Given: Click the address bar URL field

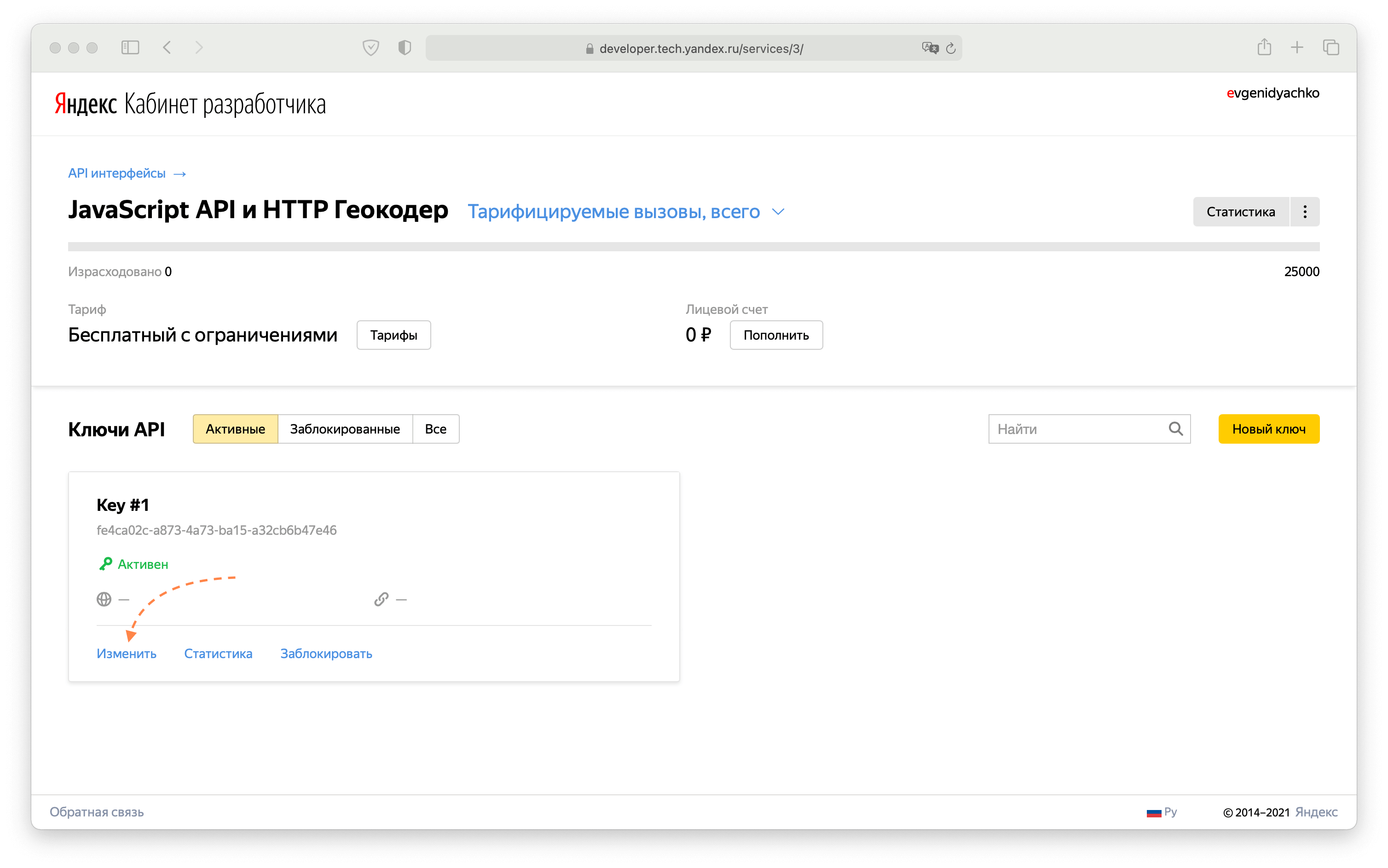Looking at the screenshot, I should click(694, 48).
